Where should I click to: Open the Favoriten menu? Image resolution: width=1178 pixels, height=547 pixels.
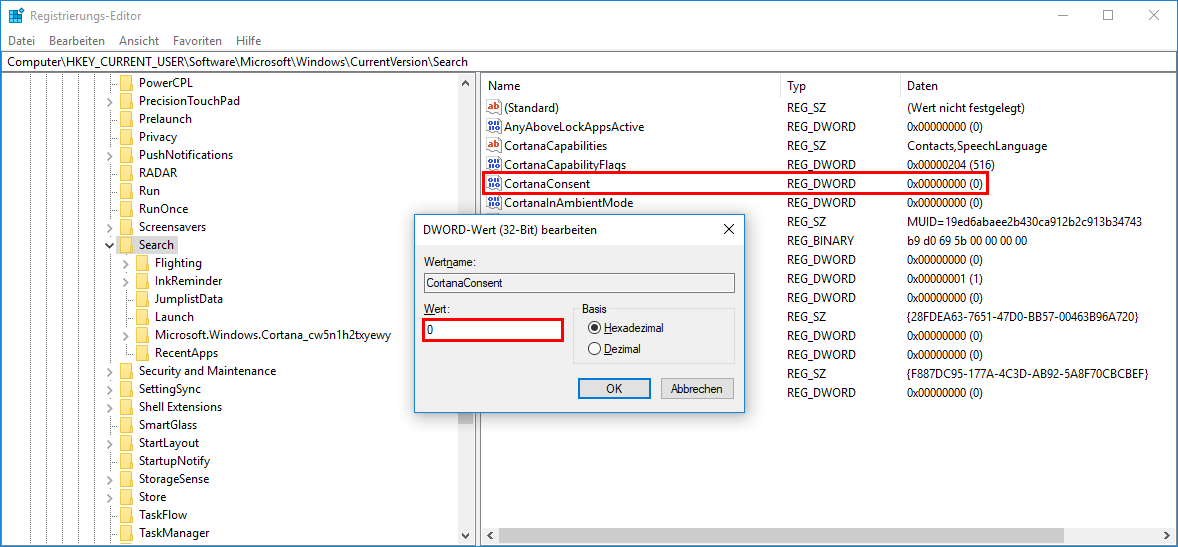(197, 41)
